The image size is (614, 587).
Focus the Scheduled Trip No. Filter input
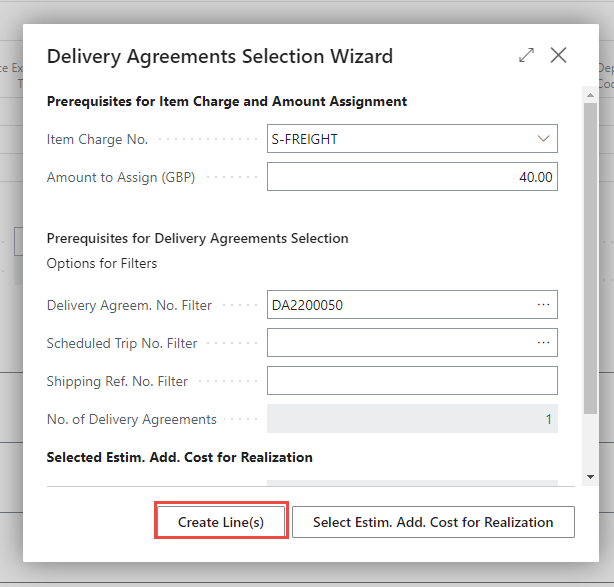pos(412,343)
